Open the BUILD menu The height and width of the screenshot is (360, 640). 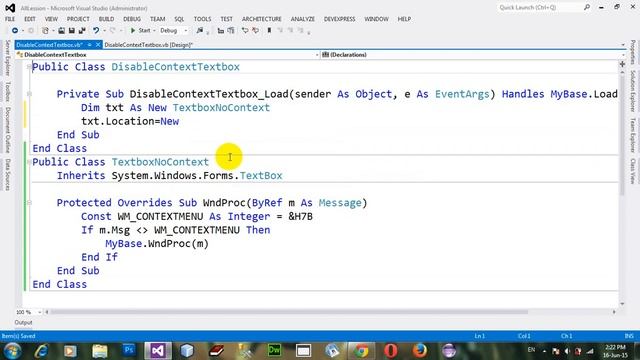[x=107, y=19]
